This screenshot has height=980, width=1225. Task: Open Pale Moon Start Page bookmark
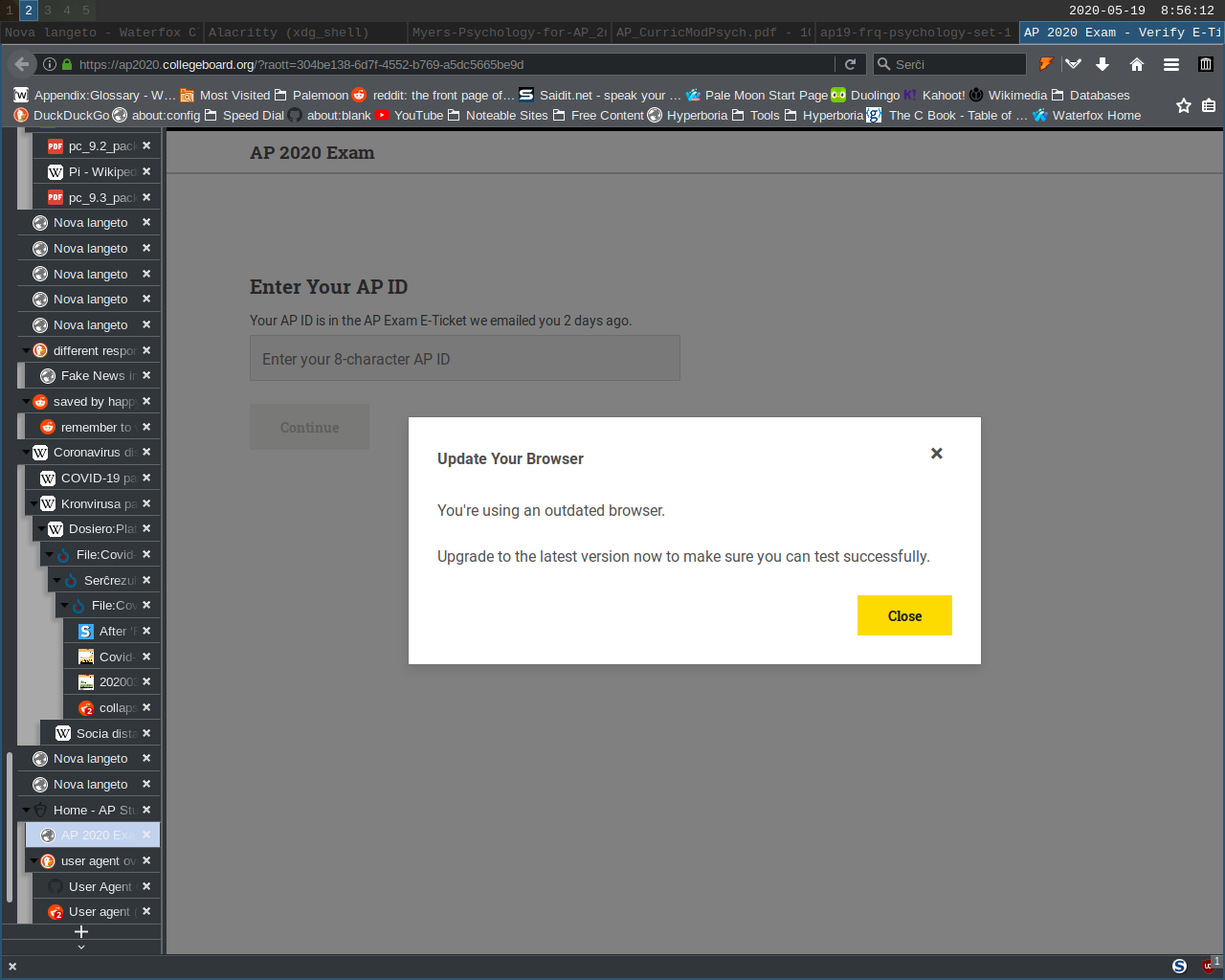[756, 95]
